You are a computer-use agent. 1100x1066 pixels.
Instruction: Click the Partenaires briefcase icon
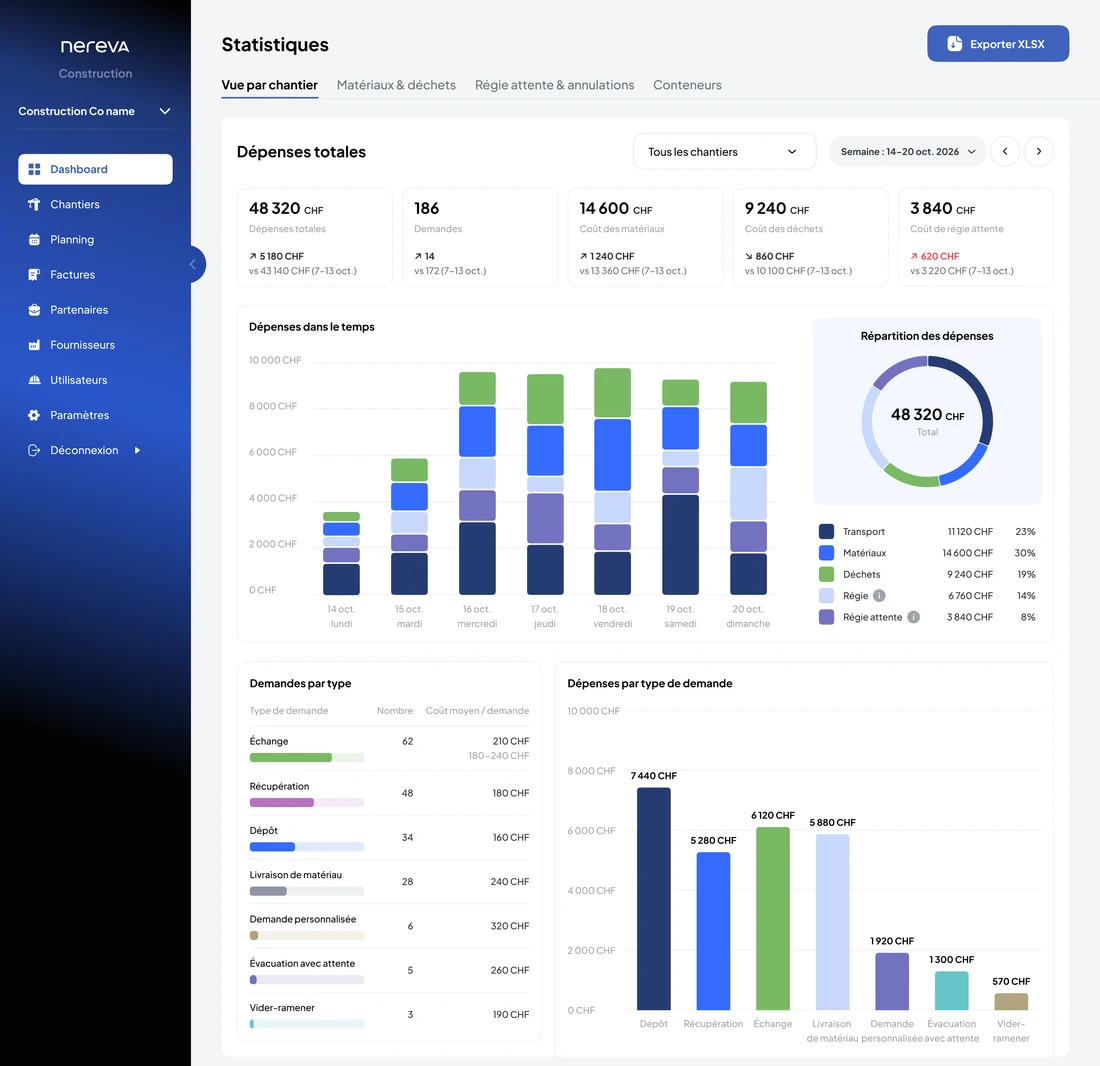(34, 309)
